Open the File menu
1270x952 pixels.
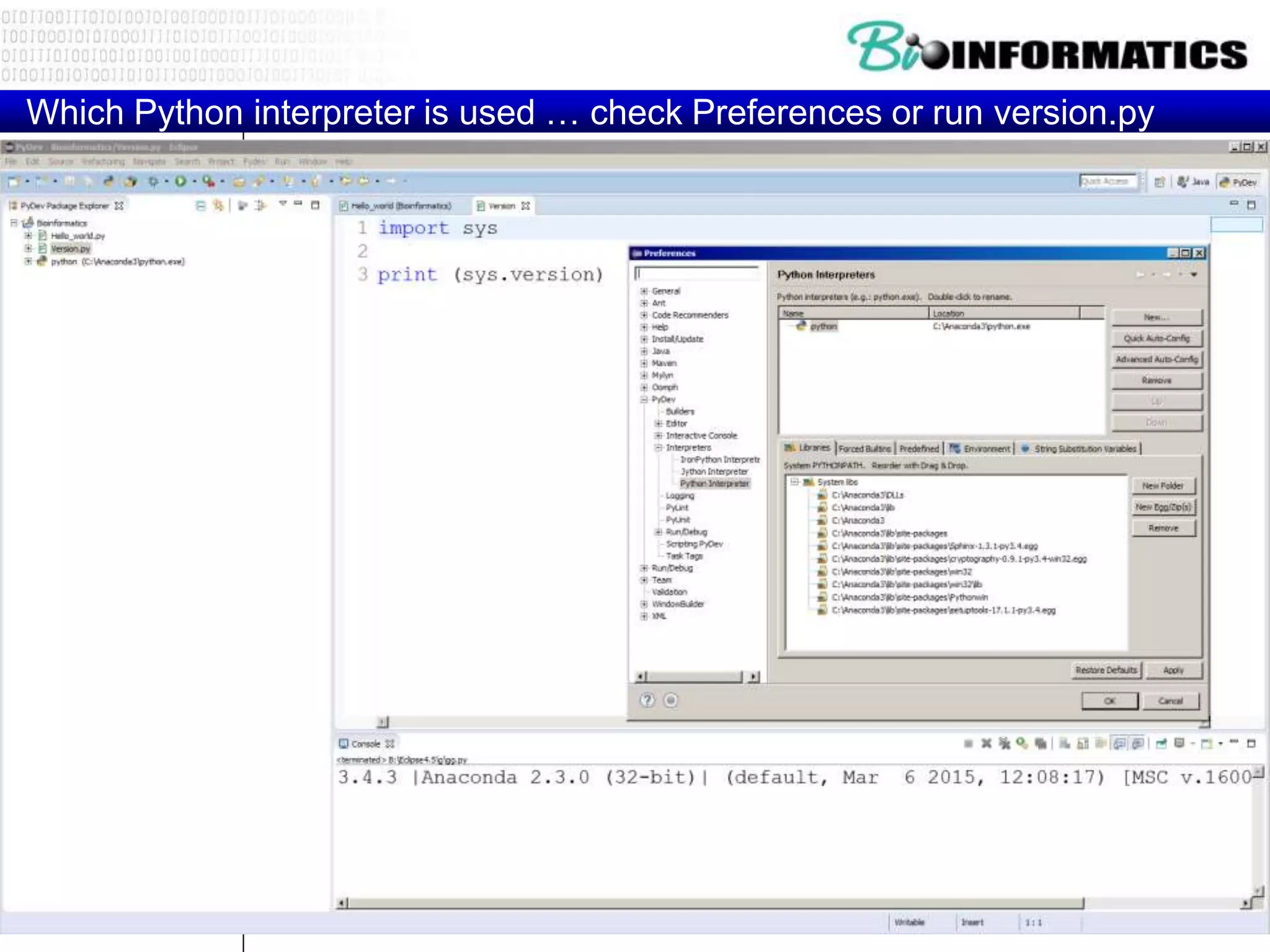[x=11, y=161]
